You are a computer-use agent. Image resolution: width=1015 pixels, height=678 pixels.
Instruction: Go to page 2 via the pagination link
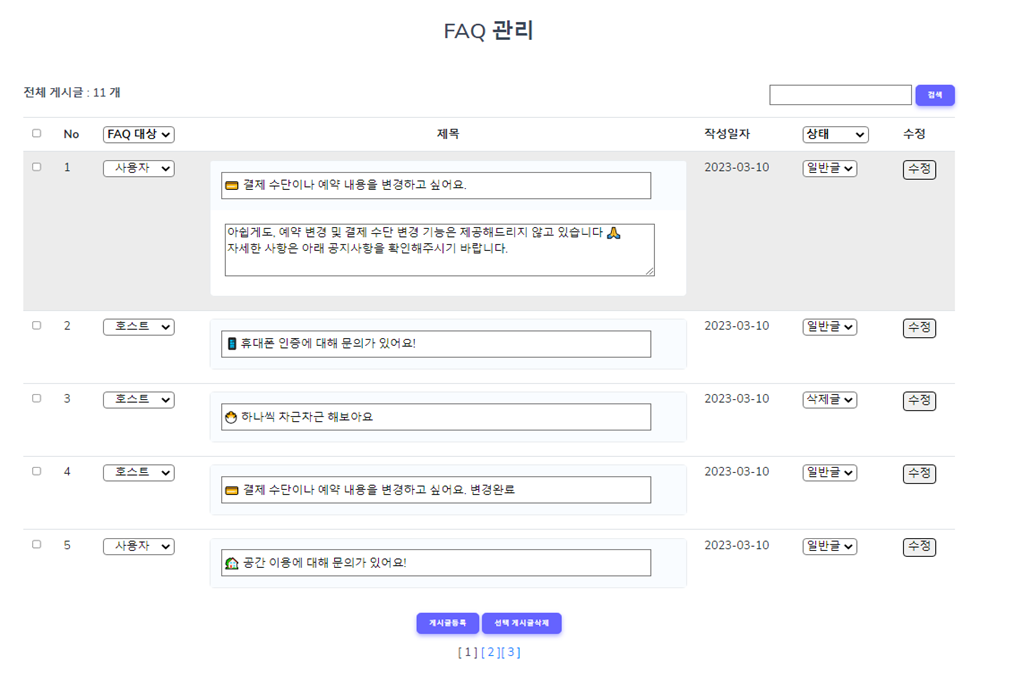pyautogui.click(x=489, y=652)
